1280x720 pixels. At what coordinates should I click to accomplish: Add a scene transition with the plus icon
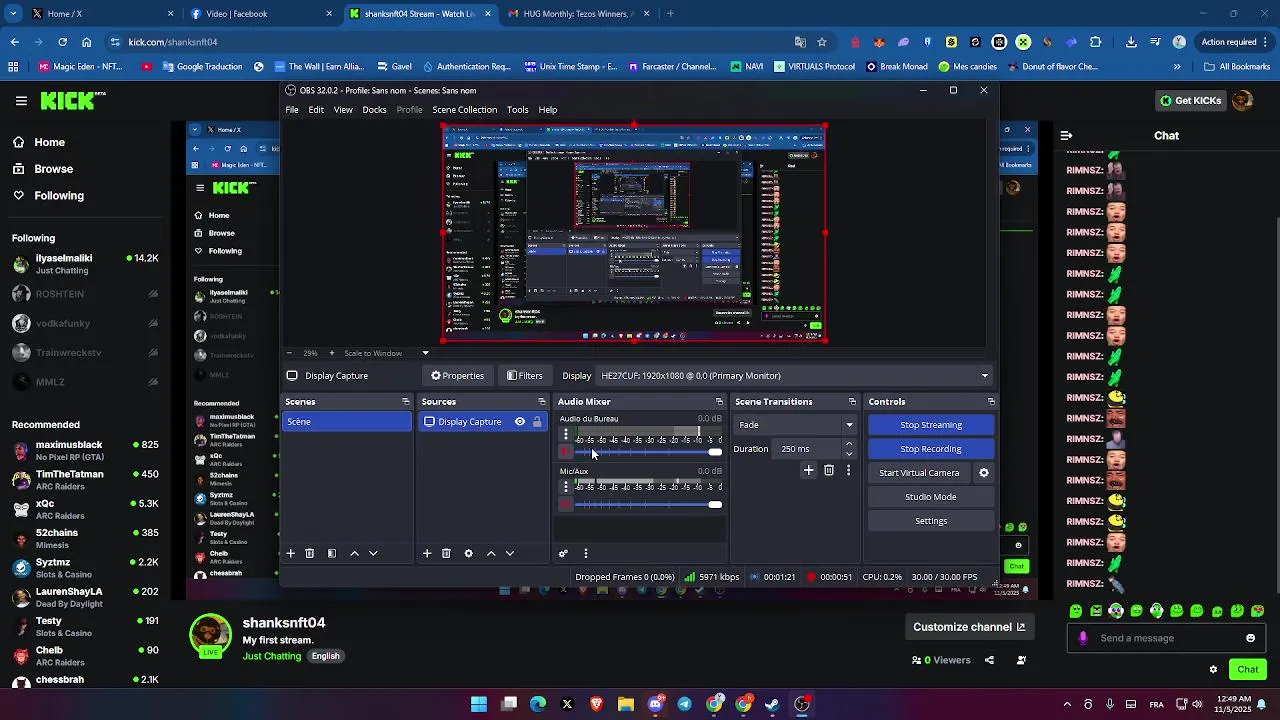coord(809,470)
